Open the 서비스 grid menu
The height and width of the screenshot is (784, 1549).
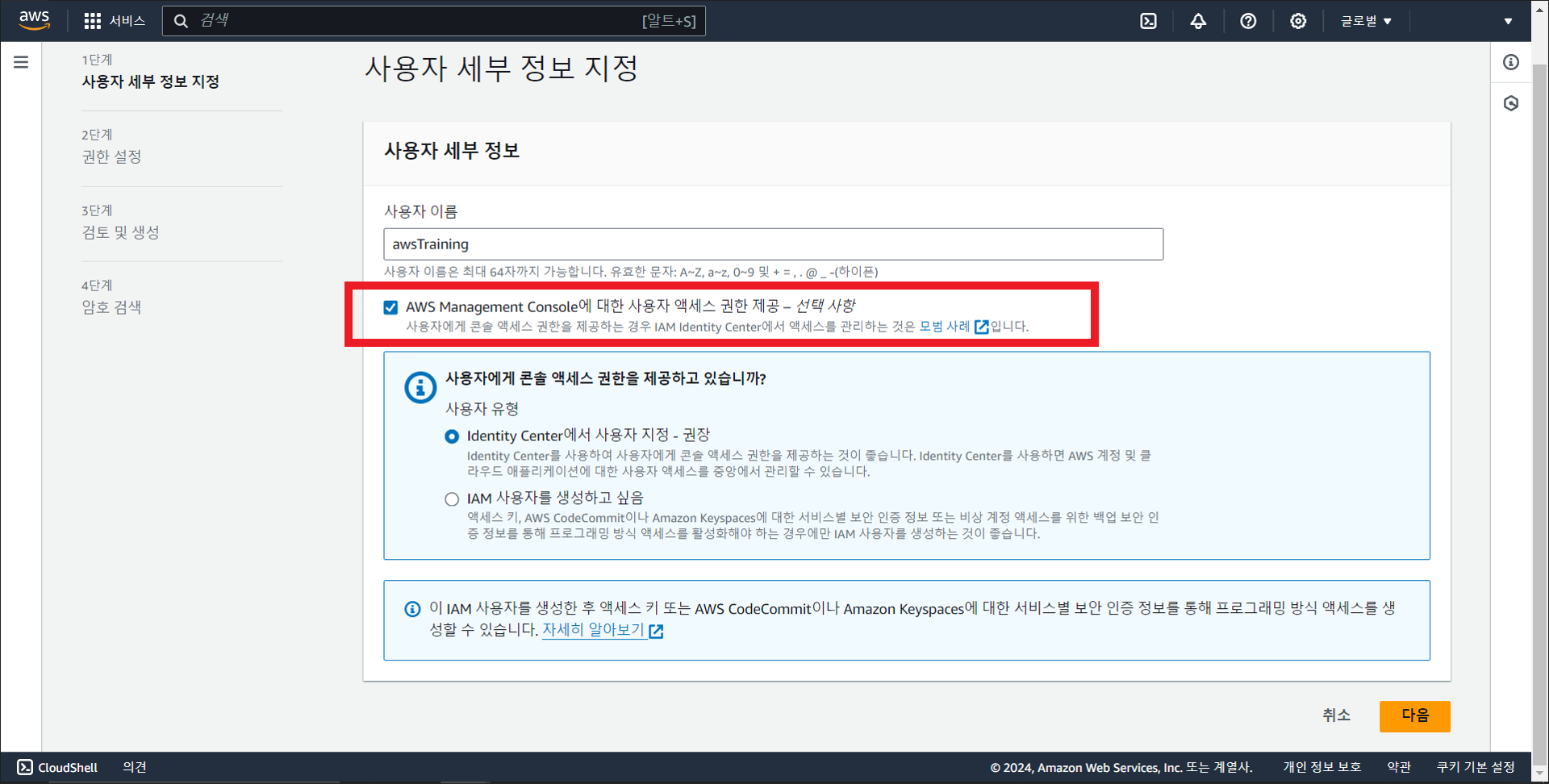click(x=115, y=21)
